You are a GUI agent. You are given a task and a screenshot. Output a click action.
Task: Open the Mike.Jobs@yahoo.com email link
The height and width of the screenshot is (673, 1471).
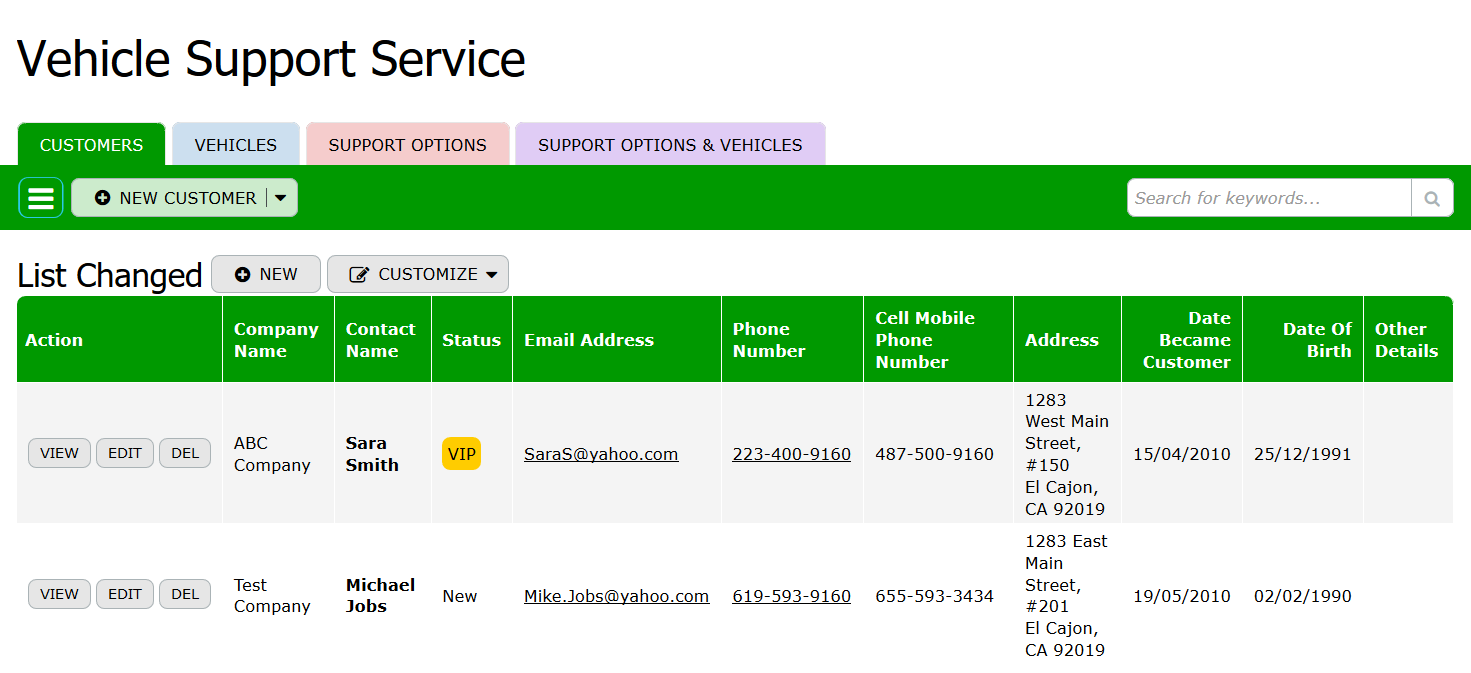click(x=616, y=596)
